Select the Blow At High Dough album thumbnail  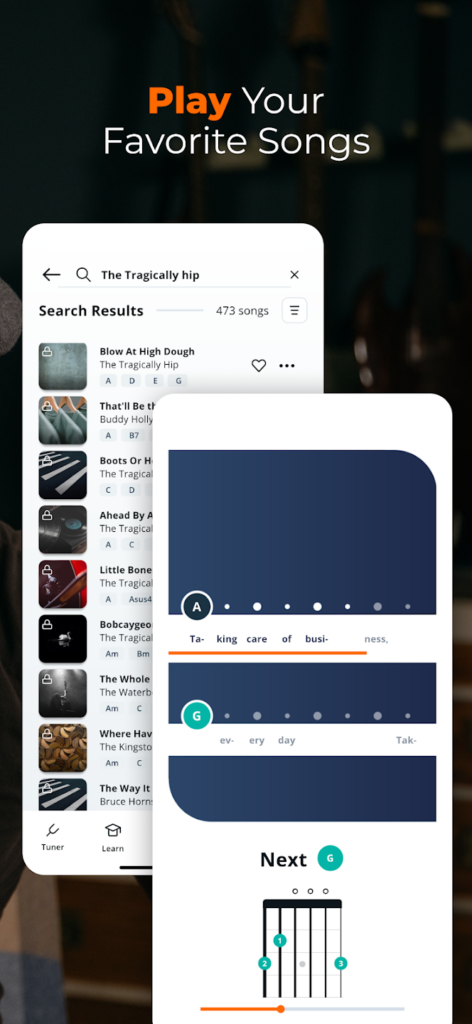(x=63, y=366)
